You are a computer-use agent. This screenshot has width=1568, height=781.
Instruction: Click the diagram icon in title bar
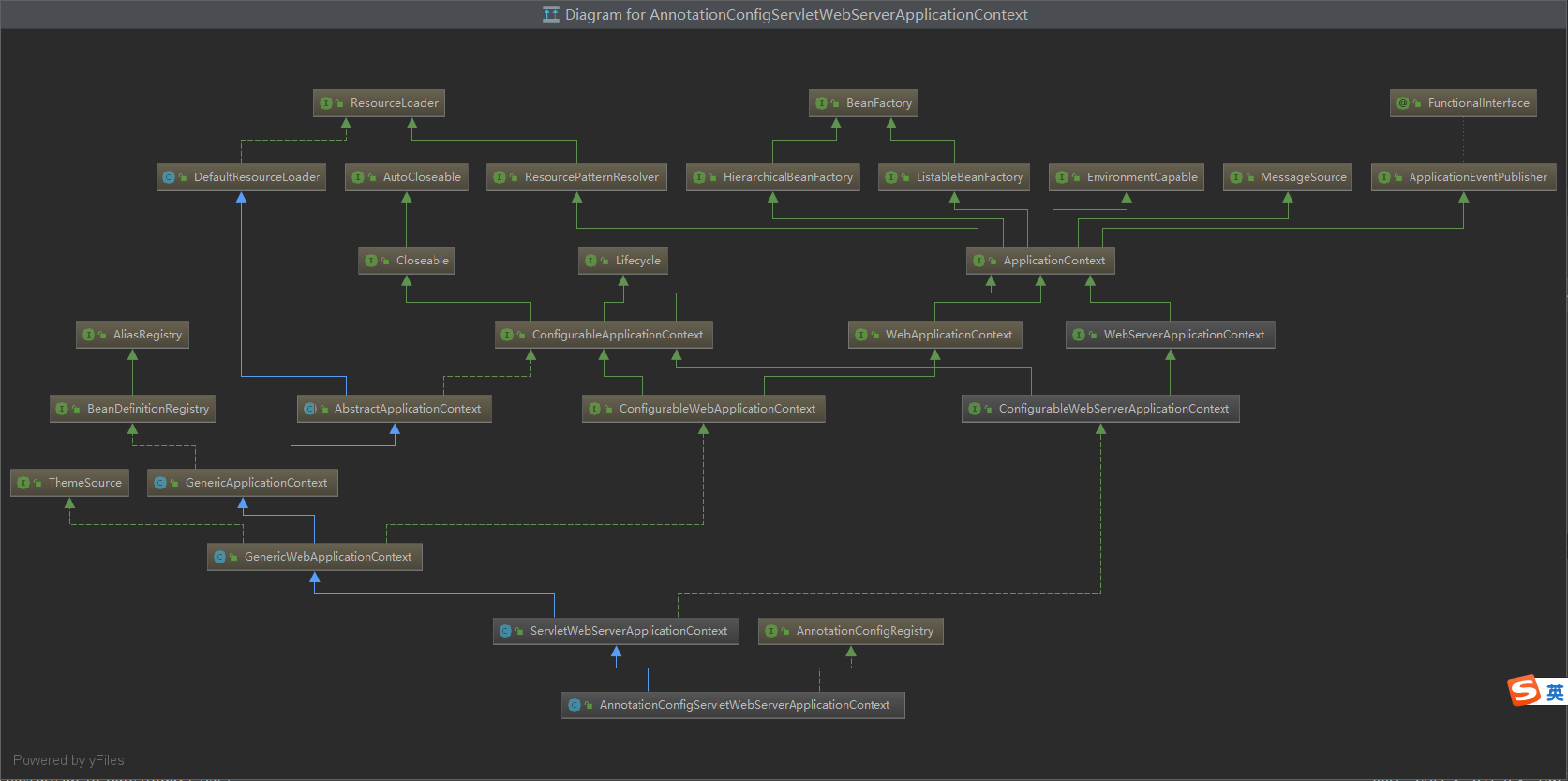(x=551, y=14)
